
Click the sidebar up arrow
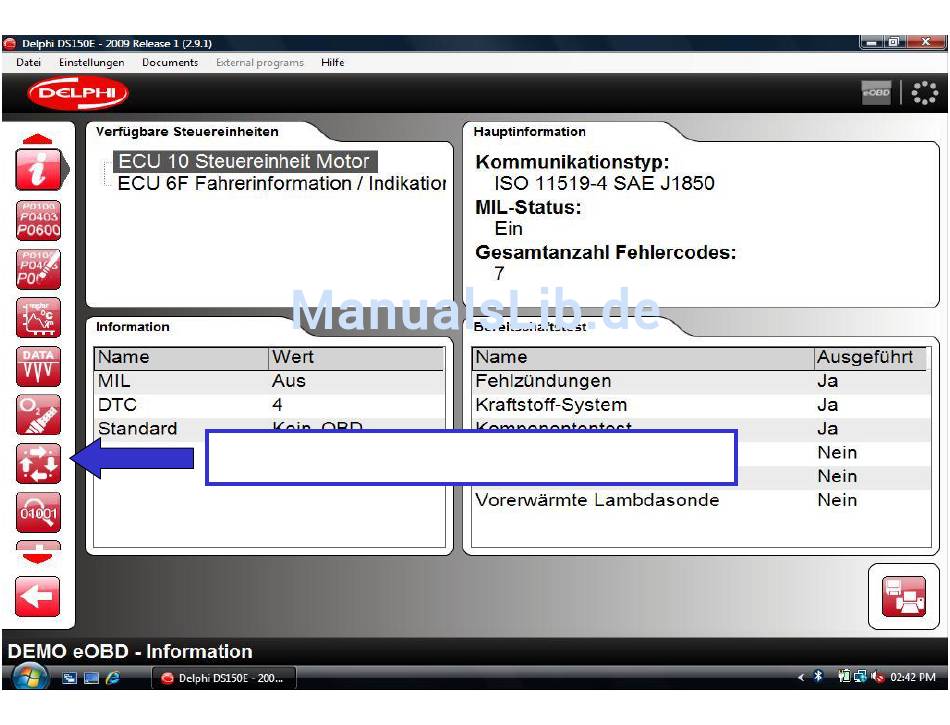point(38,139)
